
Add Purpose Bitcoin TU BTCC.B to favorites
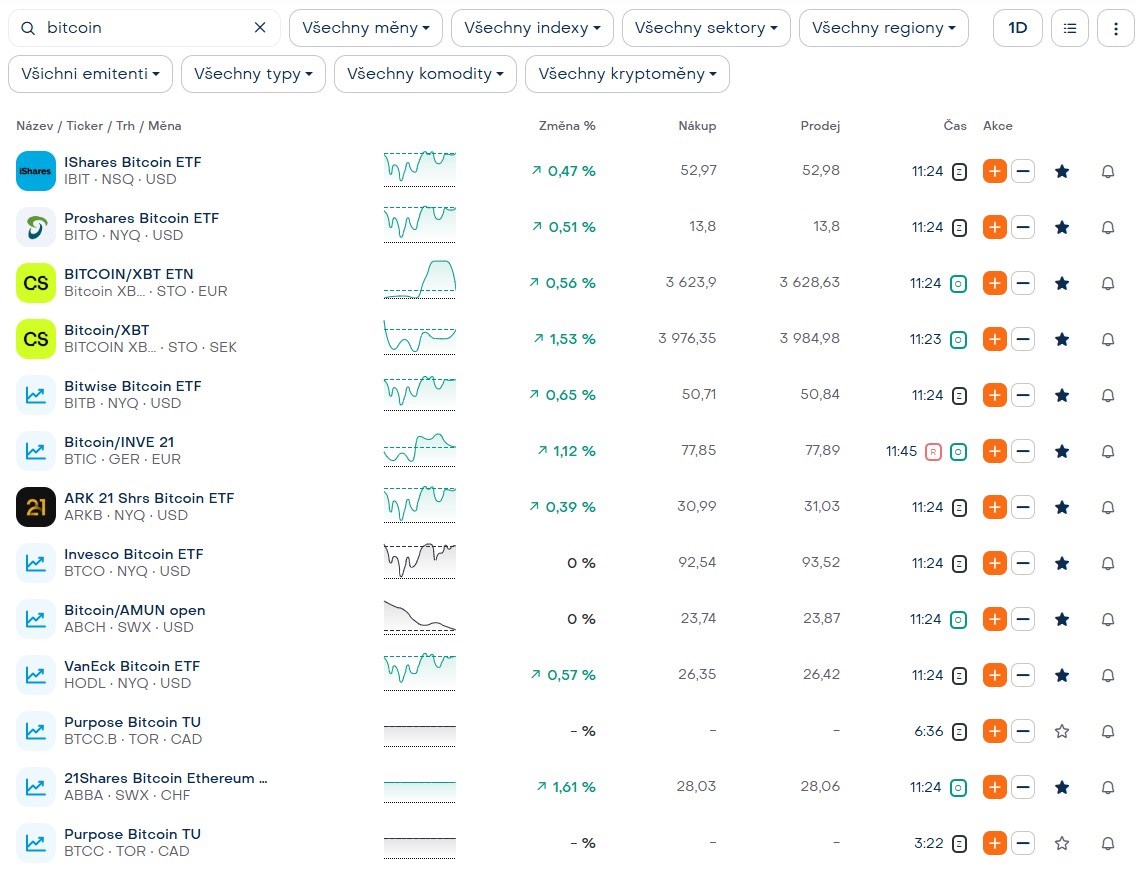(x=1062, y=731)
